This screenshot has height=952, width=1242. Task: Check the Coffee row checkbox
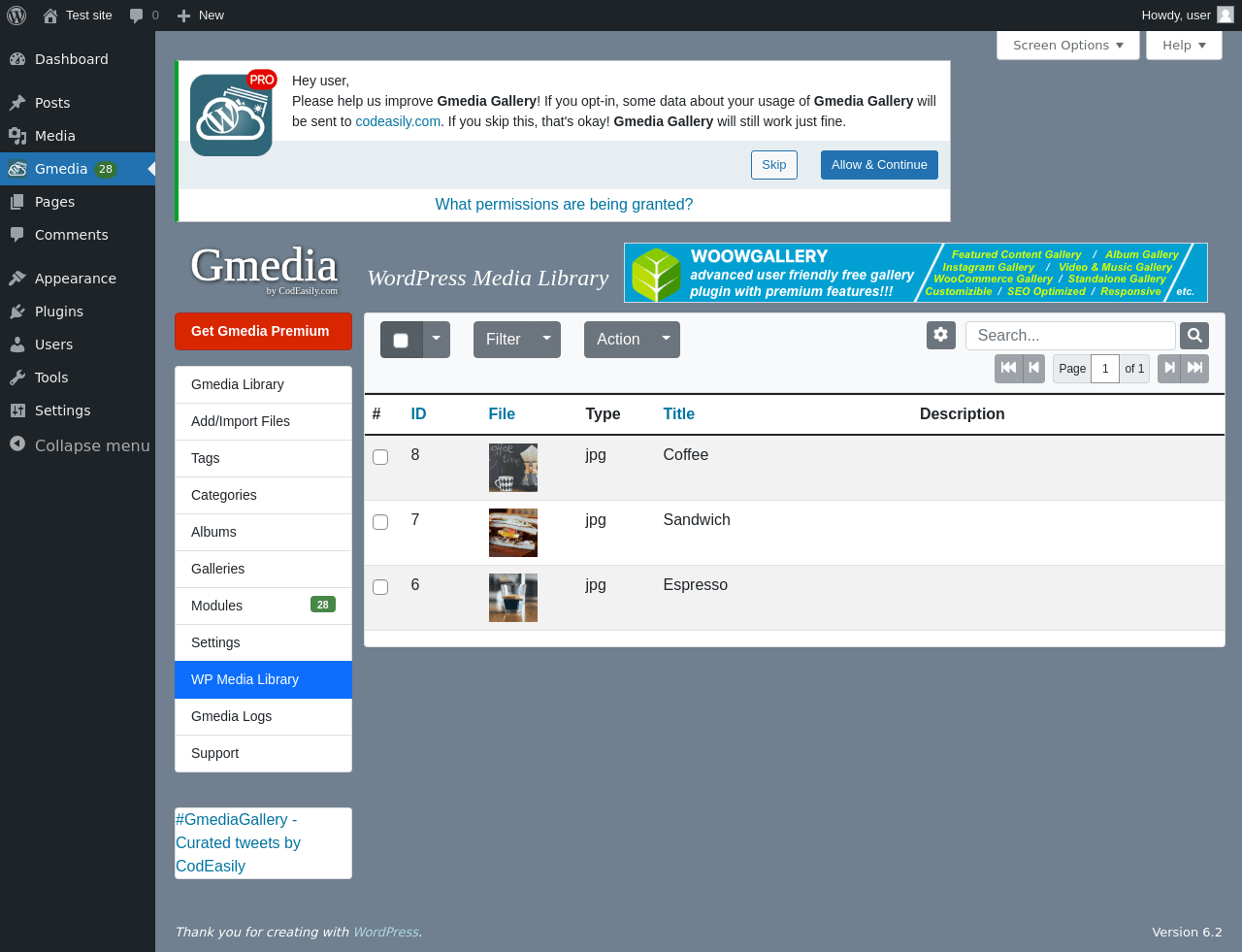[x=380, y=457]
